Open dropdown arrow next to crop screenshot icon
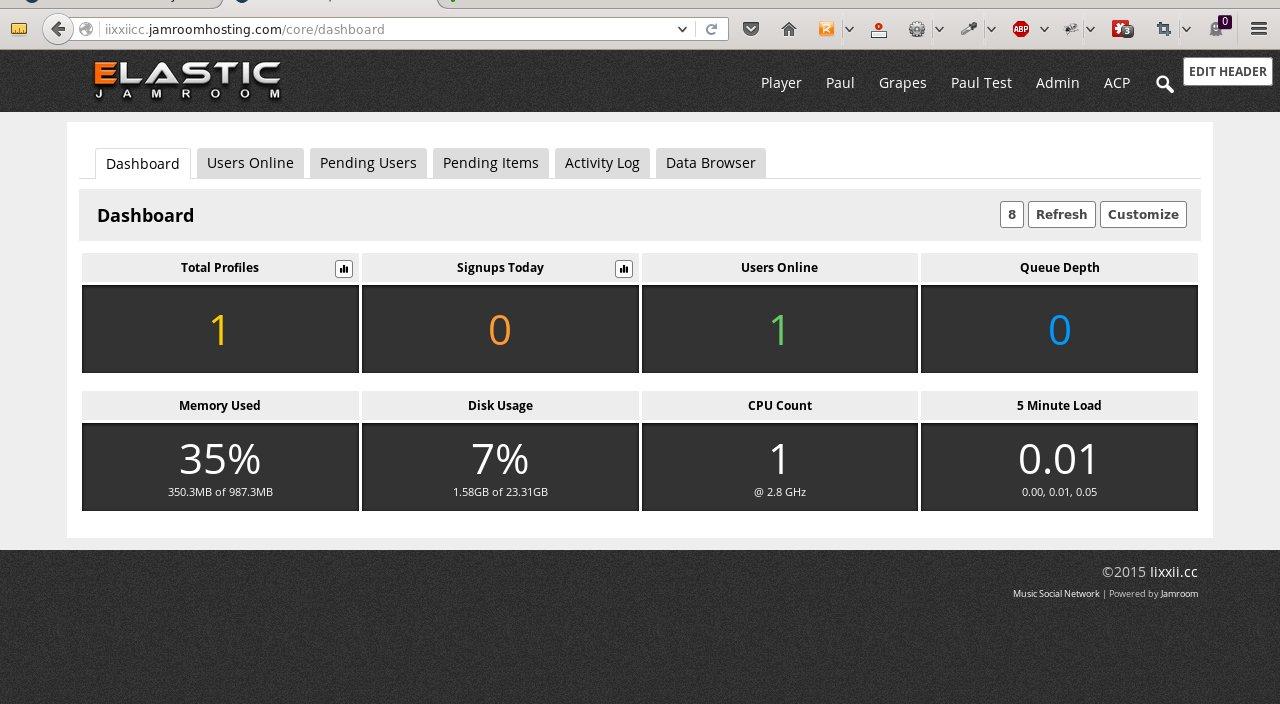1280x704 pixels. pos(1186,29)
